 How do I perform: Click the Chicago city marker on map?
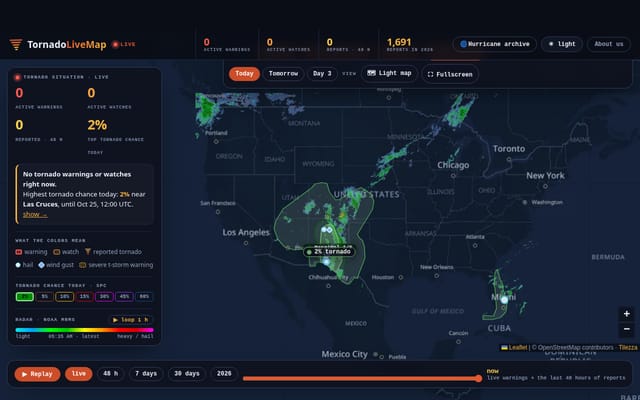[453, 176]
